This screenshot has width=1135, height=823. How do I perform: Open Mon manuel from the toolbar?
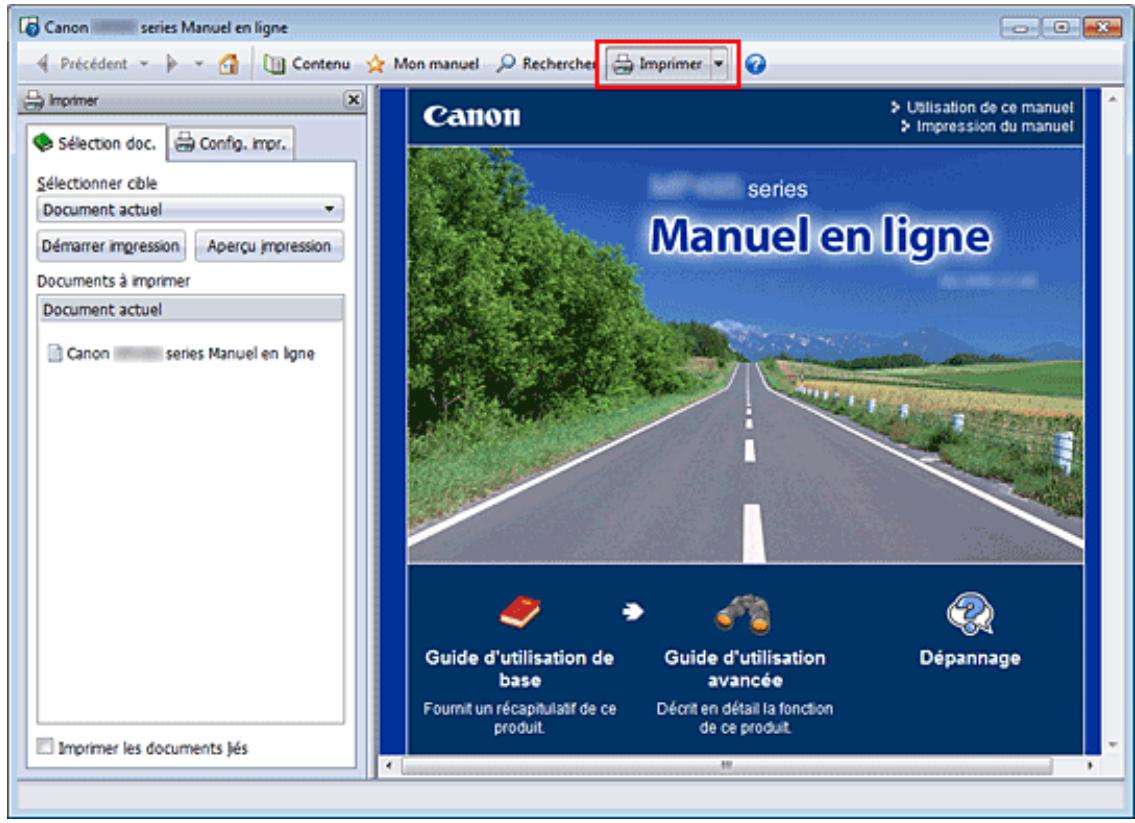[x=423, y=64]
